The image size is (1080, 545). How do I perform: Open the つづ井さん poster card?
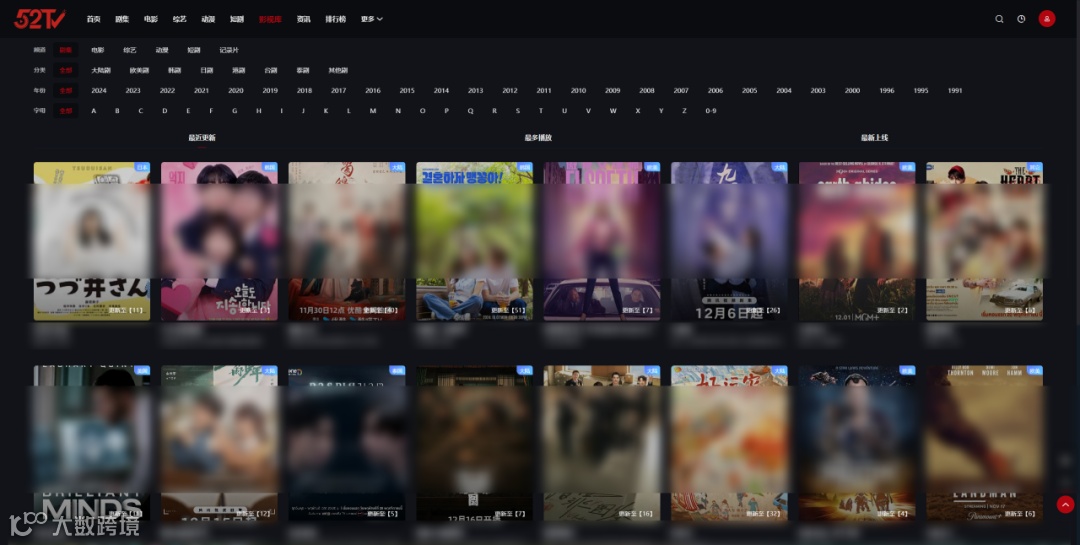(92, 241)
